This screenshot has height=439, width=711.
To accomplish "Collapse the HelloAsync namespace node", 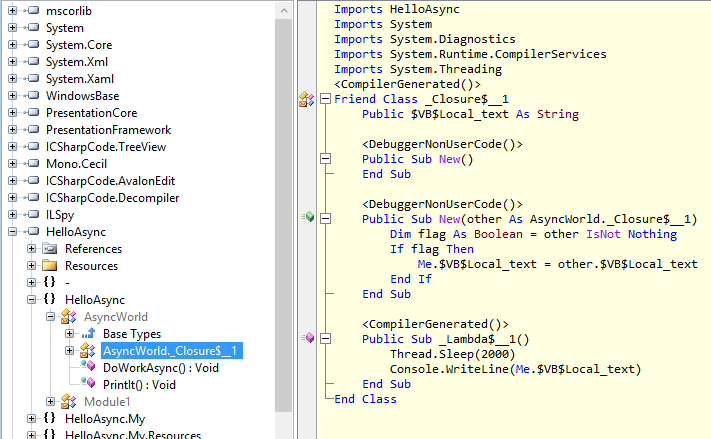I will tap(31, 299).
